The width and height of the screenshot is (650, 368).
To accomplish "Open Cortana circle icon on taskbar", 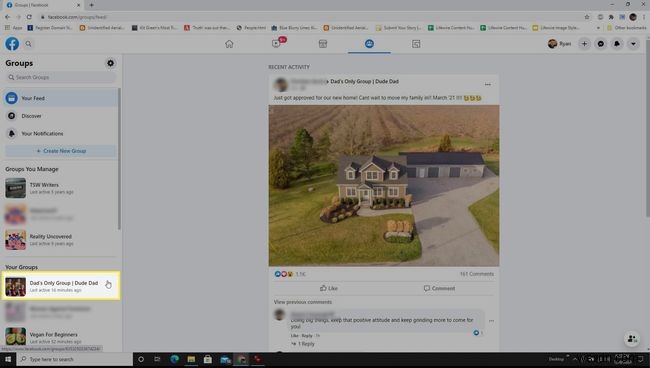I will pos(141,359).
